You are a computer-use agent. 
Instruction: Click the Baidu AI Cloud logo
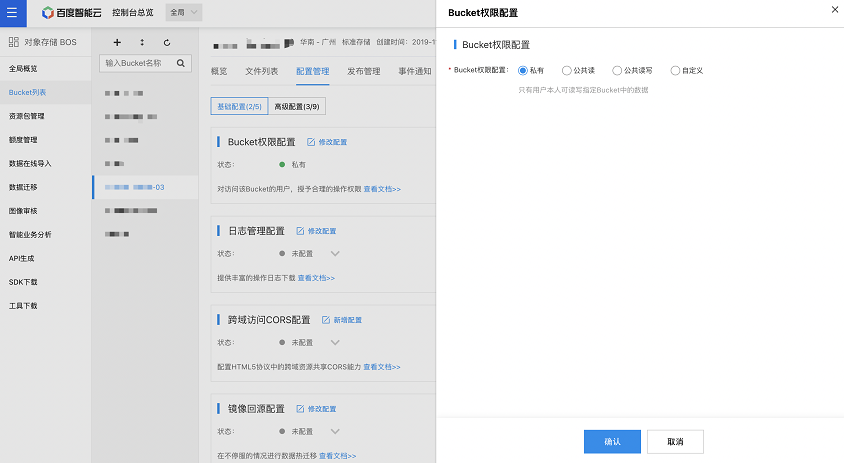tap(71, 12)
